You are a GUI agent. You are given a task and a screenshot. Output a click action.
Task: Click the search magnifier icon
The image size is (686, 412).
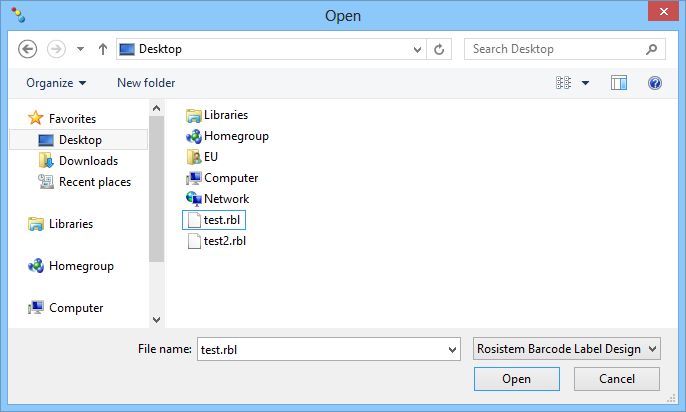pyautogui.click(x=651, y=49)
